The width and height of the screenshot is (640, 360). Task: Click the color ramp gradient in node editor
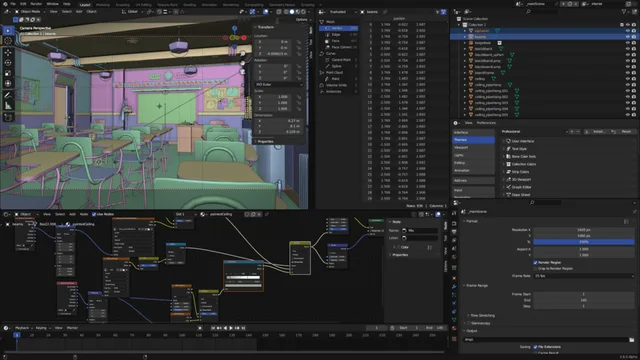pos(243,278)
